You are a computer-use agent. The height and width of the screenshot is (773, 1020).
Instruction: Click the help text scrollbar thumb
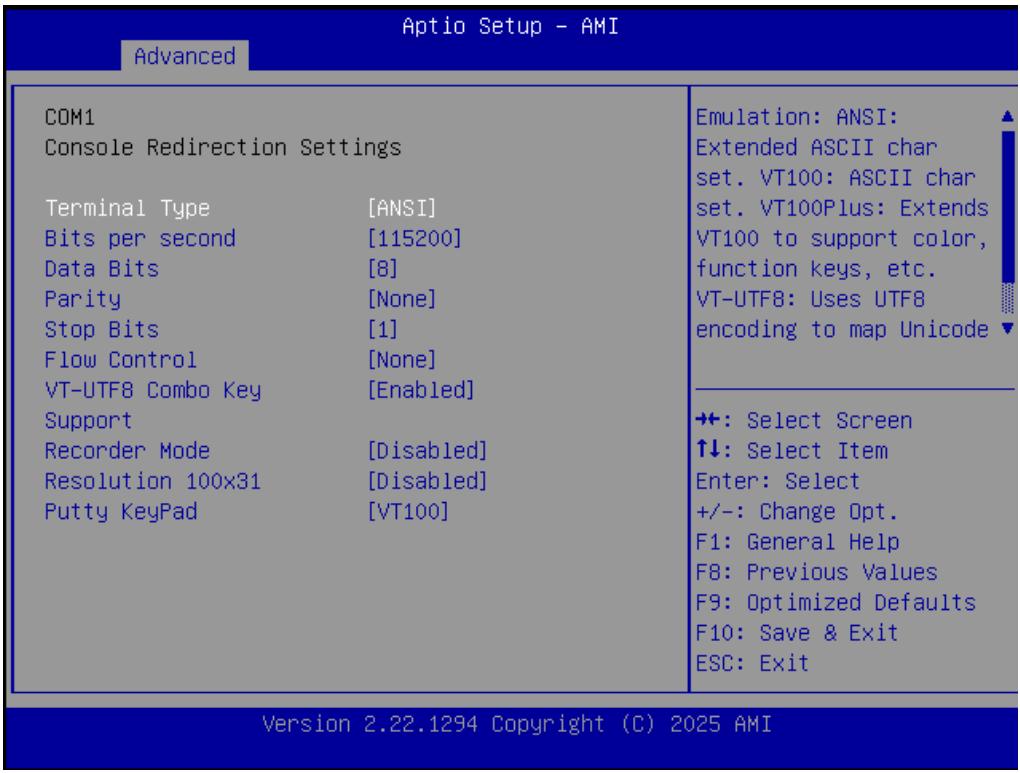(1008, 207)
